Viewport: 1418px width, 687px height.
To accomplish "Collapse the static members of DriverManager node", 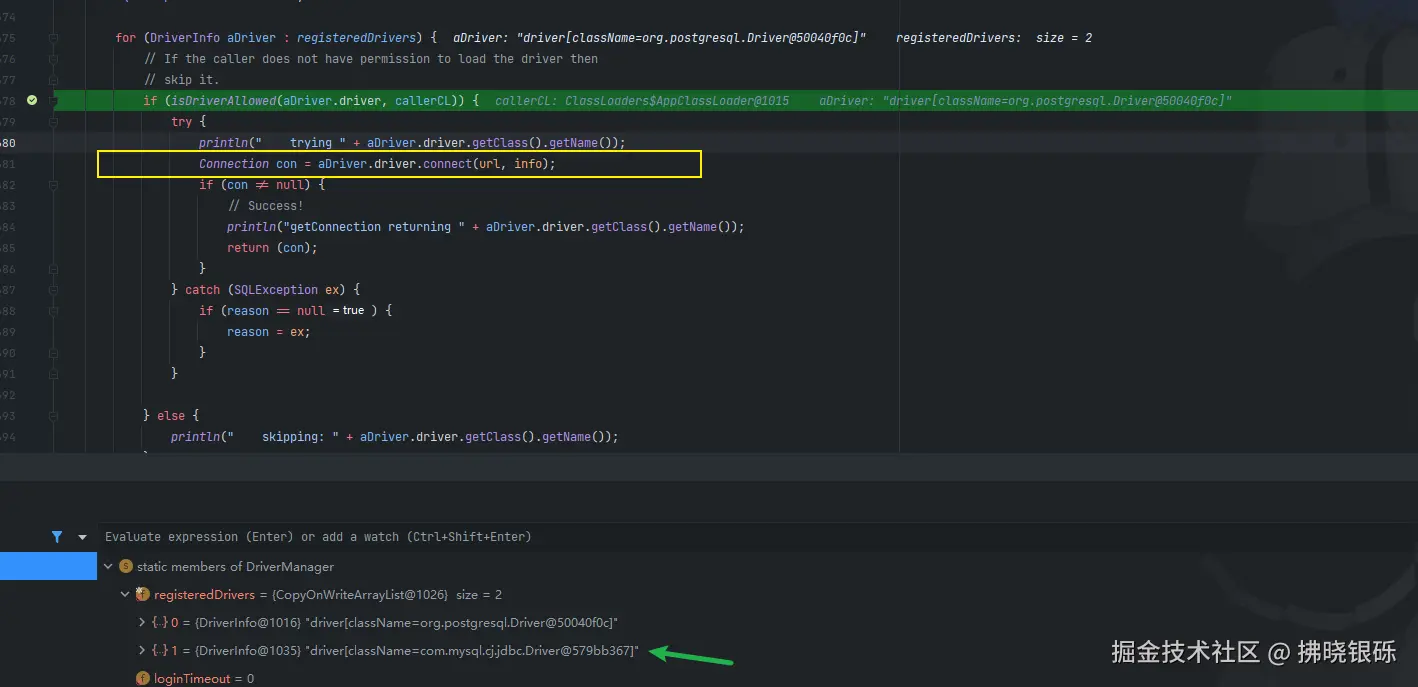I will pyautogui.click(x=108, y=566).
